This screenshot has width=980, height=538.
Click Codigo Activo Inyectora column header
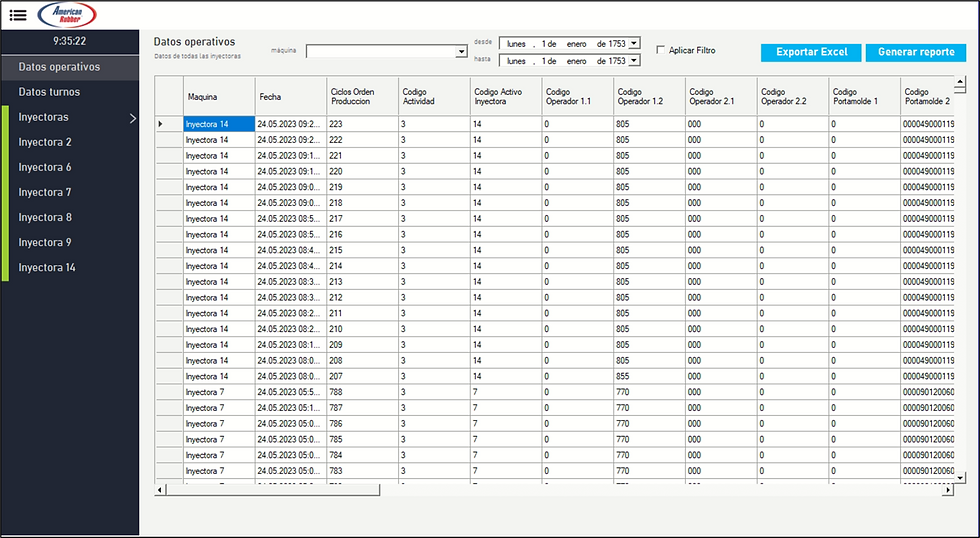point(506,97)
